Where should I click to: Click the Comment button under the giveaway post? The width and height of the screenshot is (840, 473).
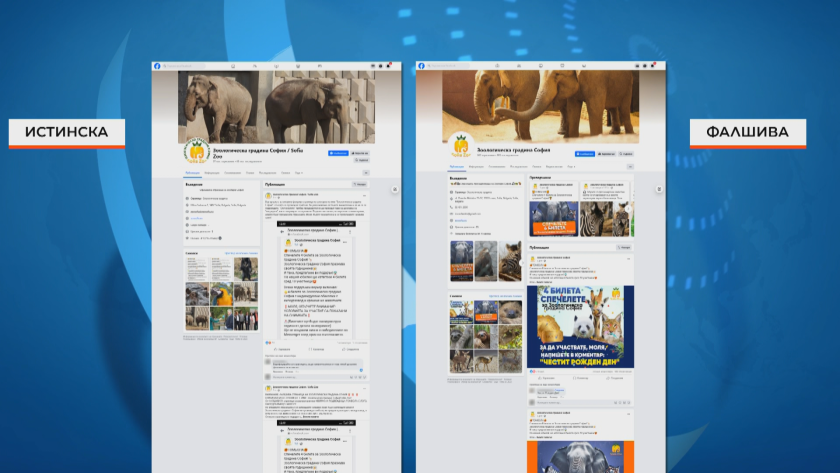580,378
